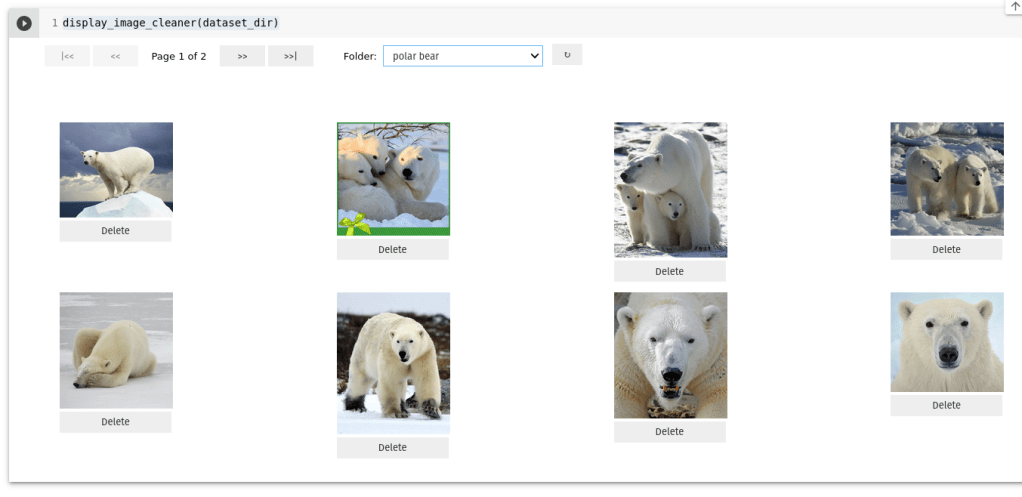Run the display_image_cleaner code cell
Image resolution: width=1022 pixels, height=497 pixels.
click(24, 22)
